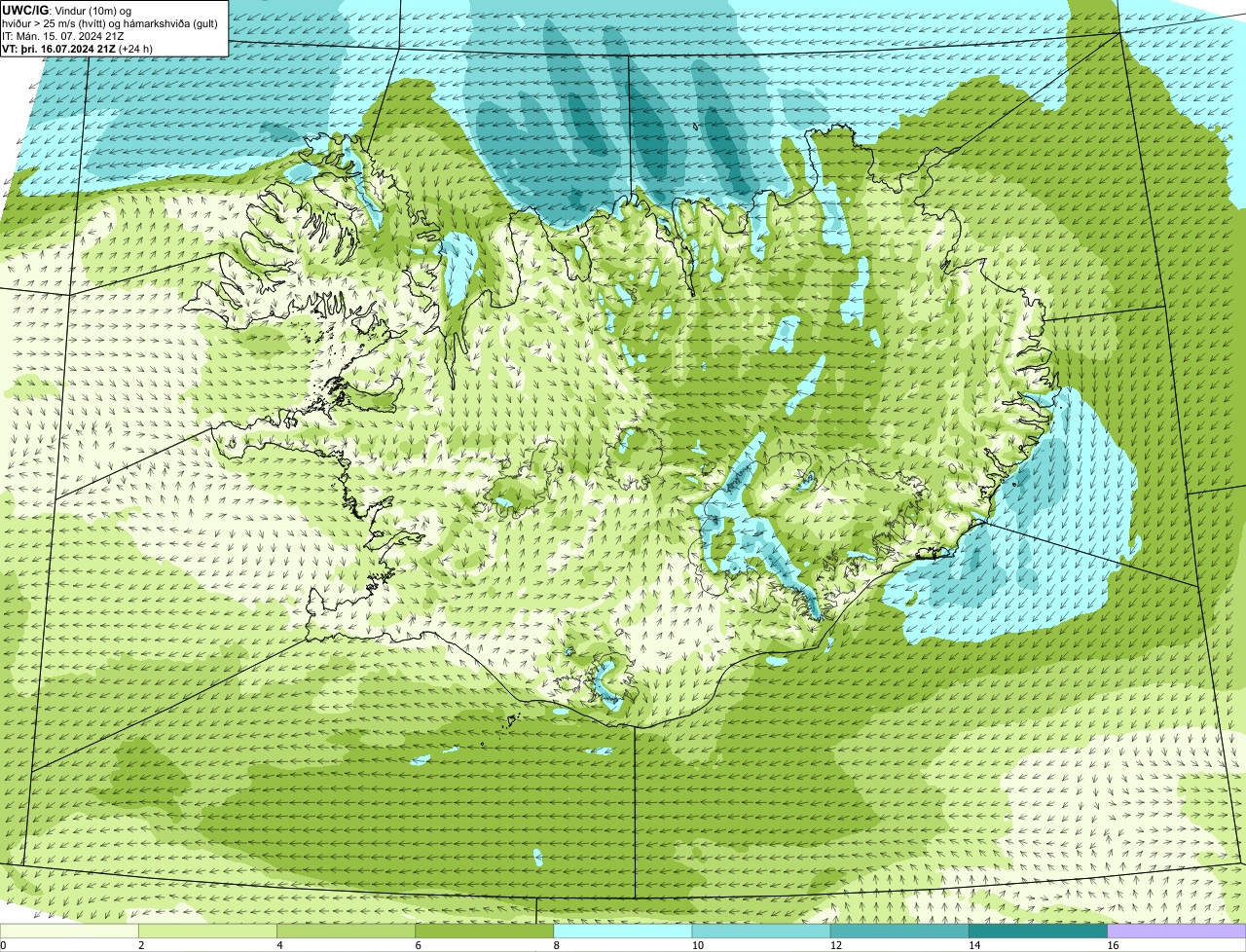Click the 4–6 m/s green legend swatch

click(346, 932)
